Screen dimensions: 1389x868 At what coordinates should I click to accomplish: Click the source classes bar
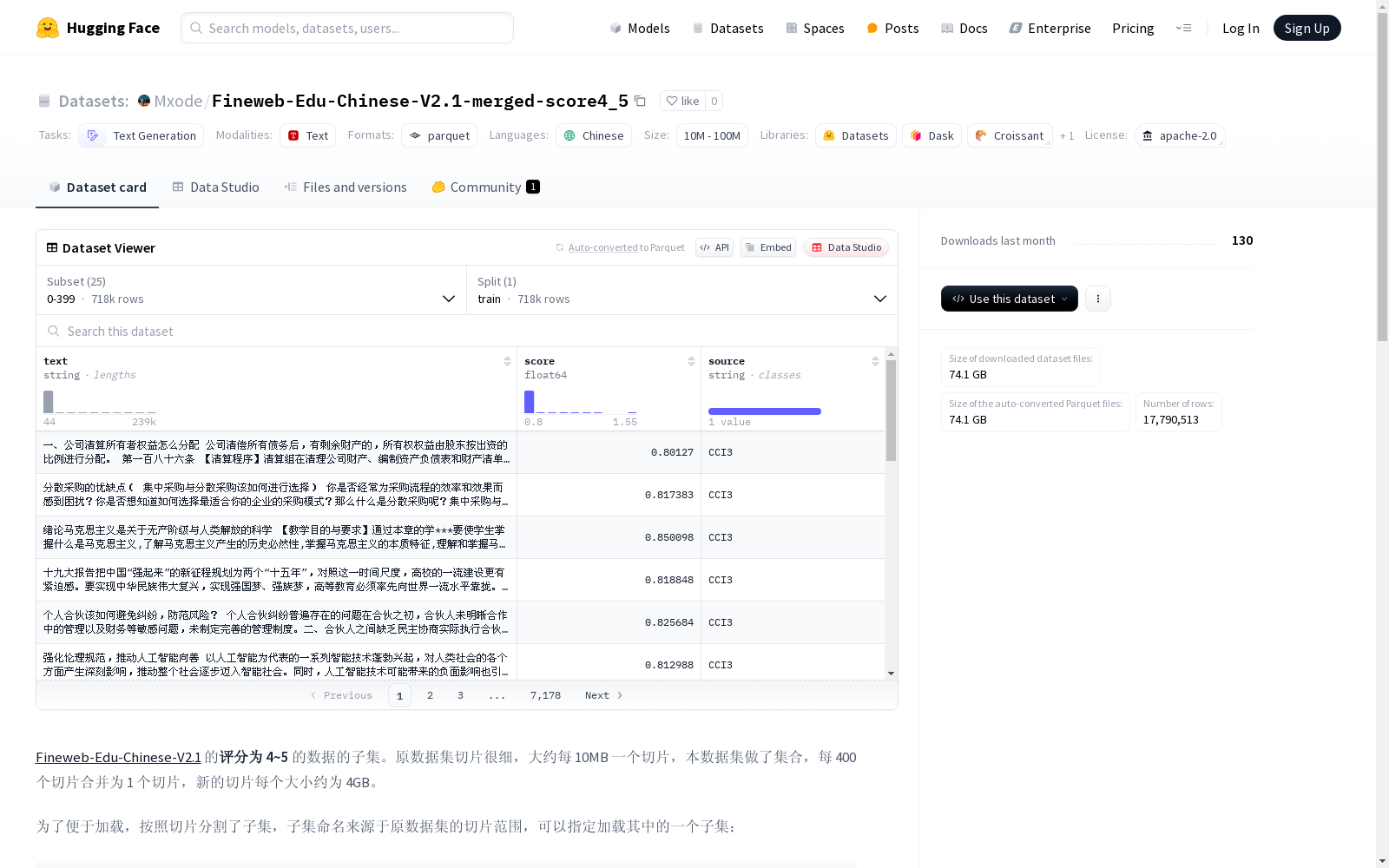[x=765, y=411]
